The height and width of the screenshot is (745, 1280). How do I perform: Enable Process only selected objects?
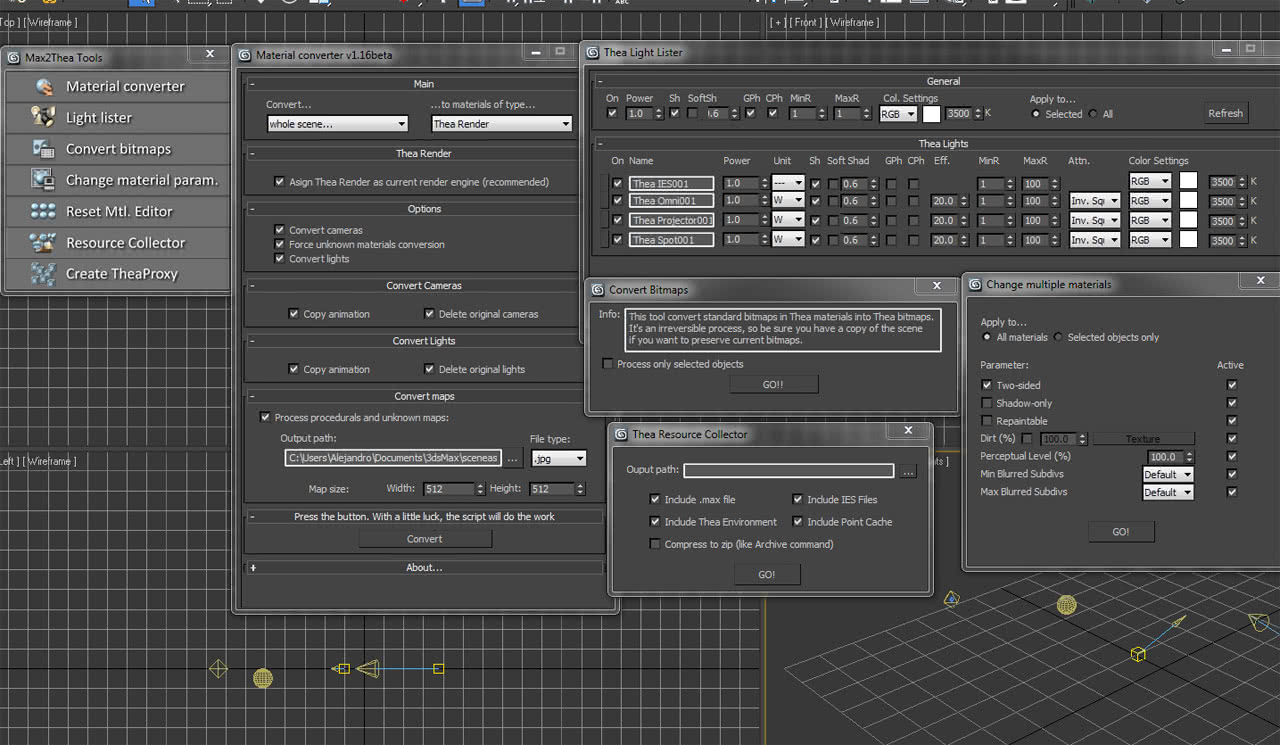pyautogui.click(x=608, y=364)
